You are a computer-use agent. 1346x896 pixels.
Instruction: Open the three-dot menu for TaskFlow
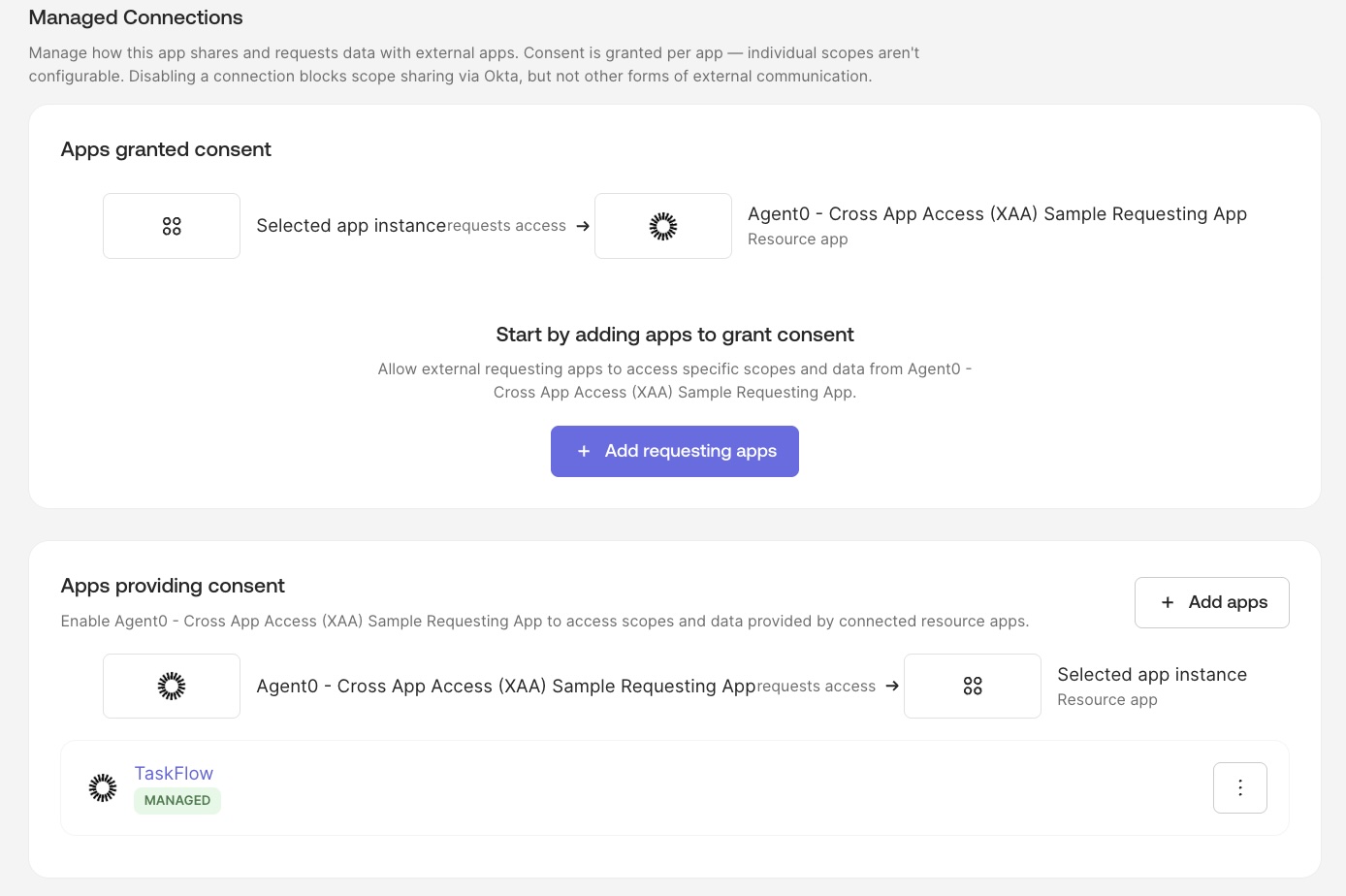1239,787
